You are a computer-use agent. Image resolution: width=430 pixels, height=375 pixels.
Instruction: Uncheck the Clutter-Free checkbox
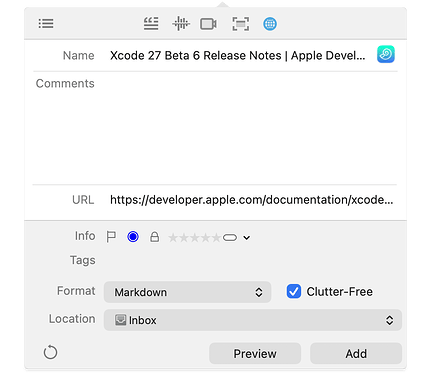click(x=294, y=292)
